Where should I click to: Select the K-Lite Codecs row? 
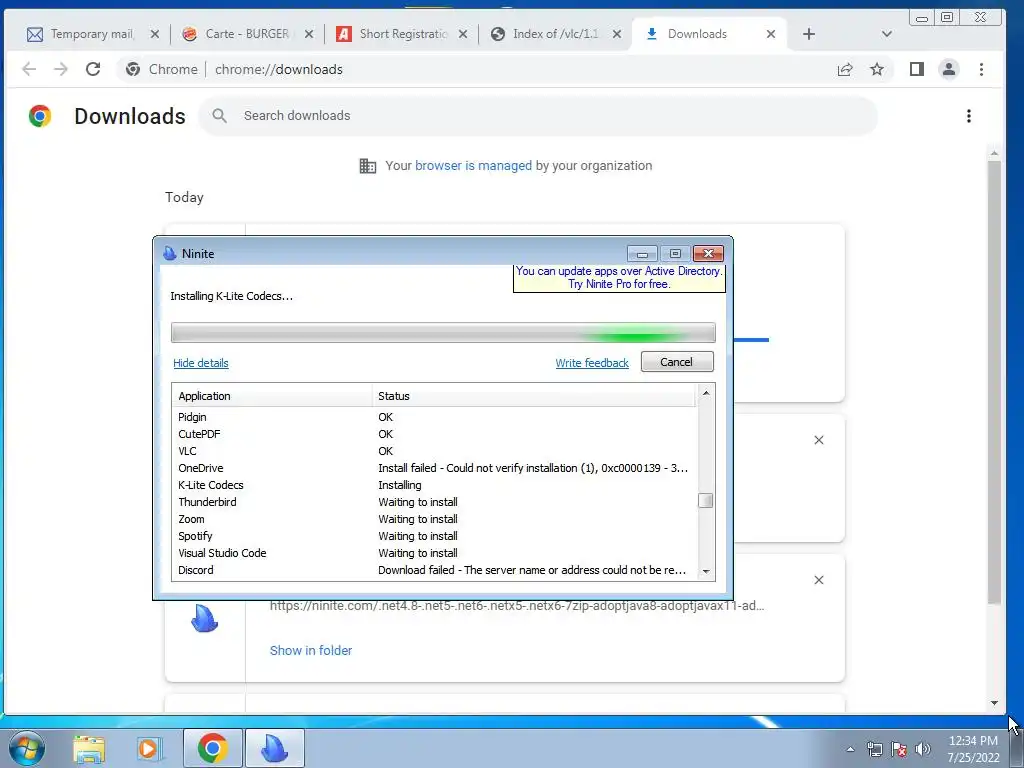click(x=434, y=485)
